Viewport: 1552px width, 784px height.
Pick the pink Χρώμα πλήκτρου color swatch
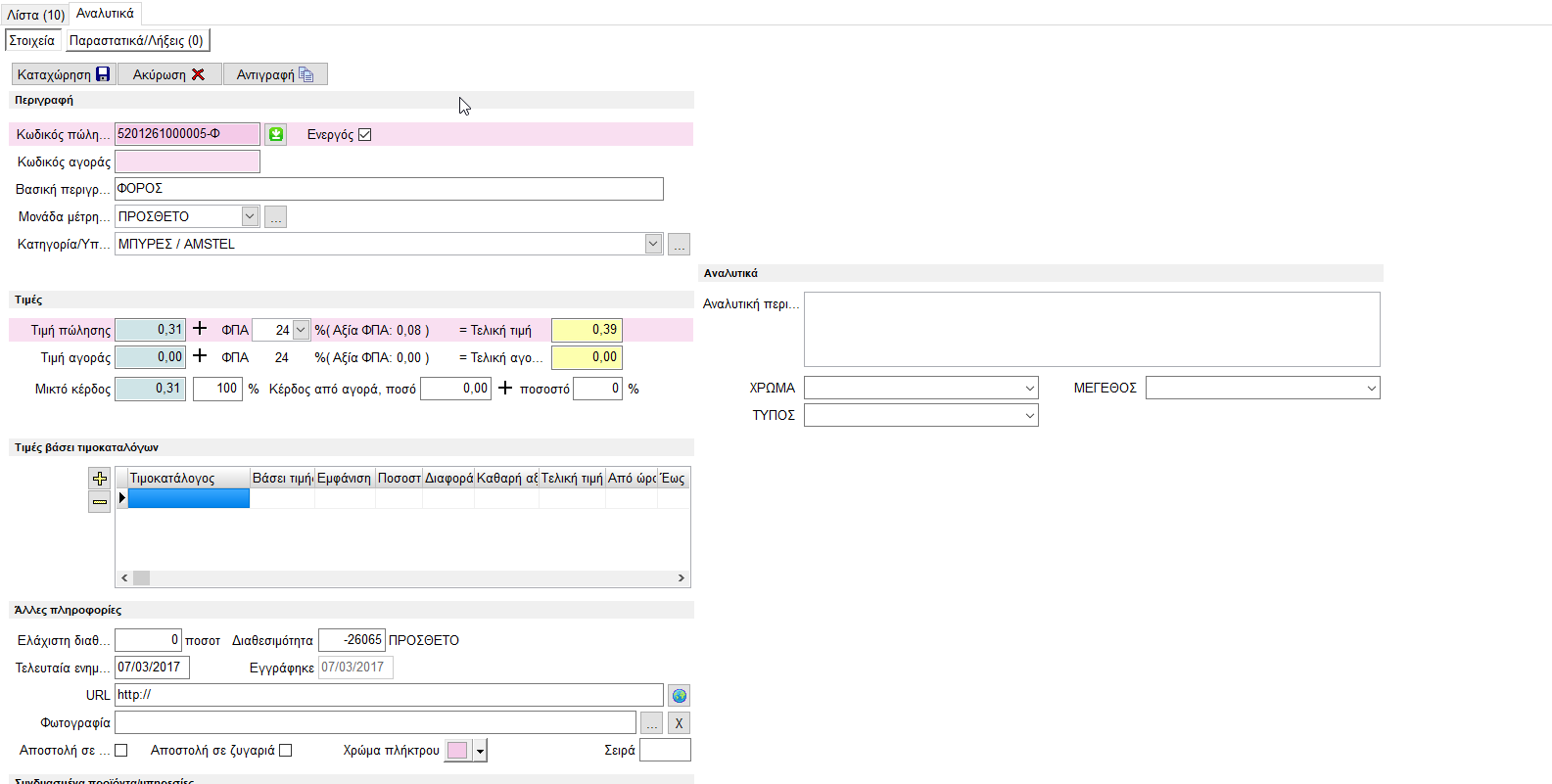point(457,751)
